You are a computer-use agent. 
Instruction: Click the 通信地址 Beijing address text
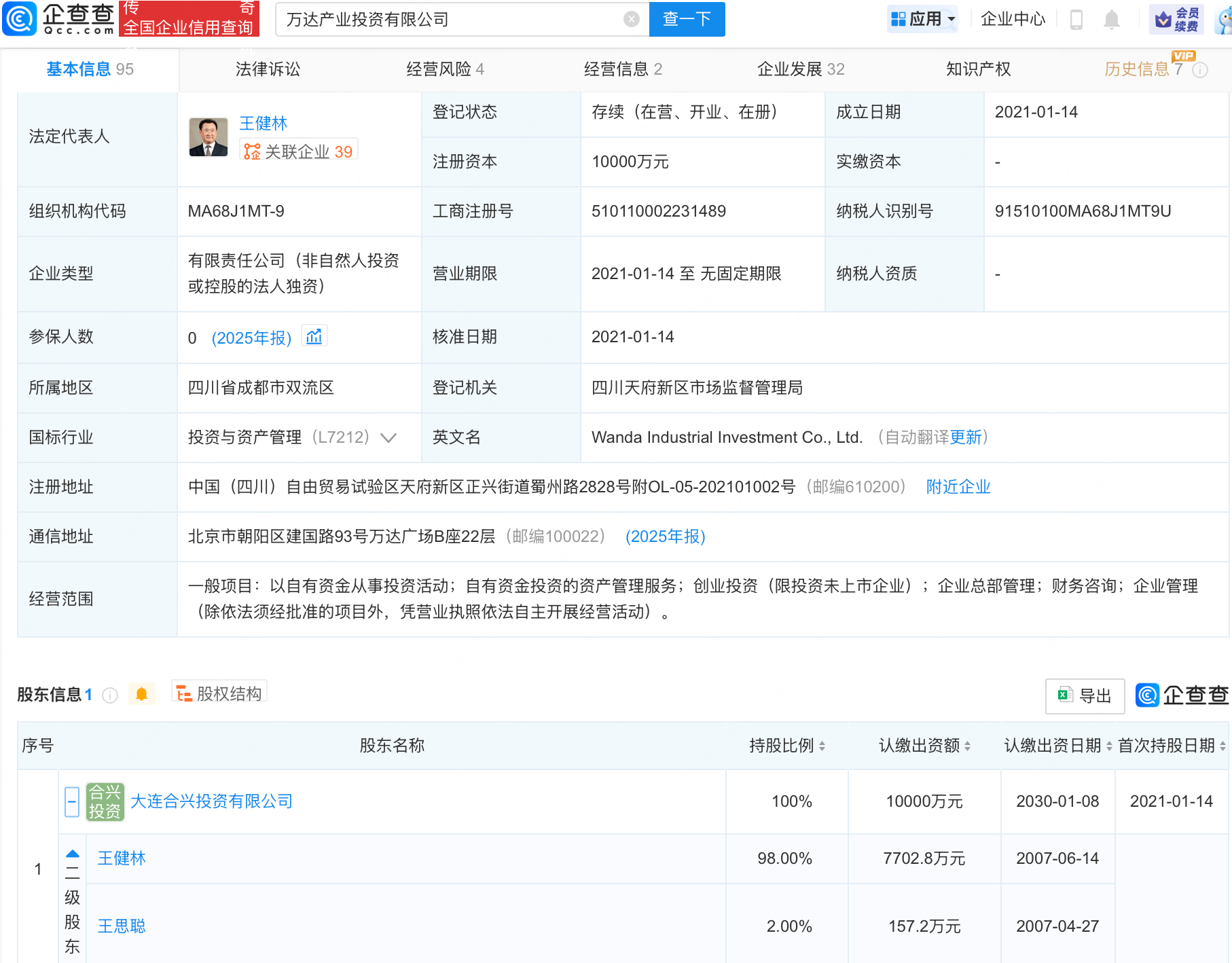tap(342, 537)
